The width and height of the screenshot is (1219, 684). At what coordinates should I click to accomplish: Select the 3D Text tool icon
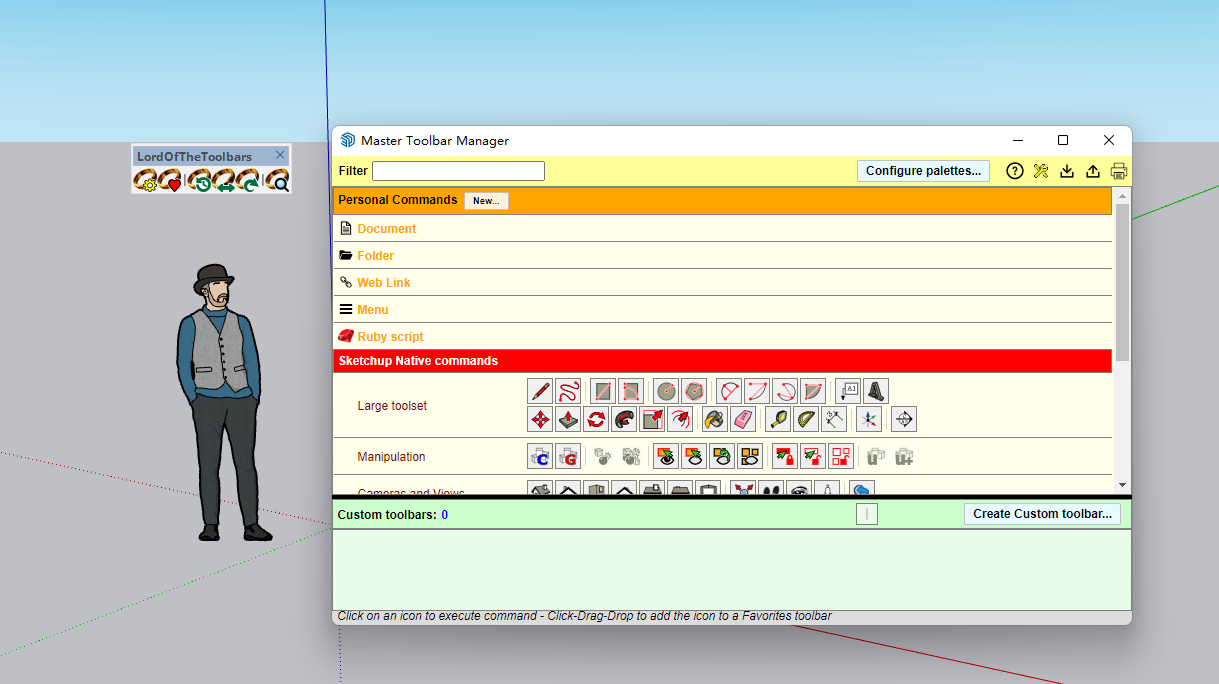pyautogui.click(x=876, y=391)
